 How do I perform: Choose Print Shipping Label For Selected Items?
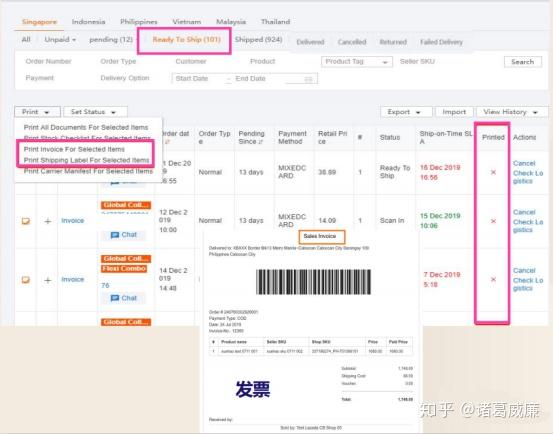point(87,160)
